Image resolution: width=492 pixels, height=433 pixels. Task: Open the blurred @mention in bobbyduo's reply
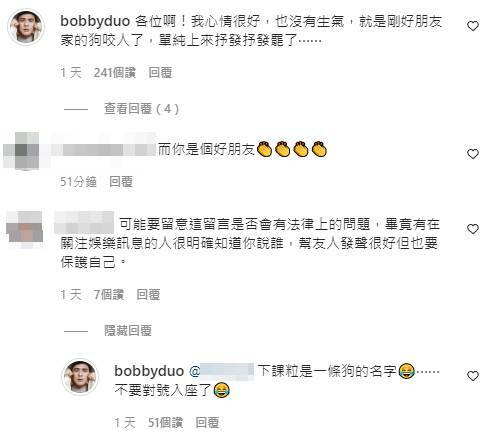(x=222, y=371)
